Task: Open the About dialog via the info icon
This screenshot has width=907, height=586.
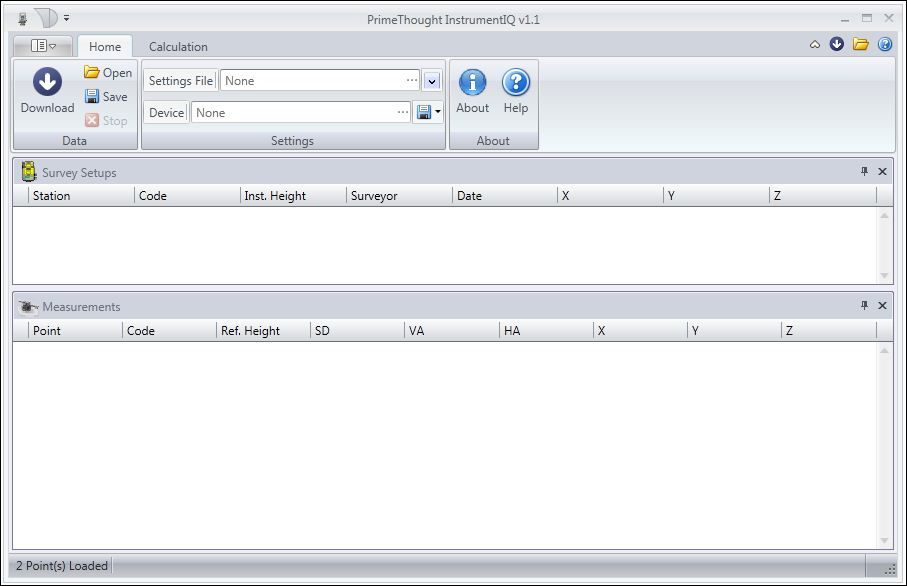Action: [472, 83]
